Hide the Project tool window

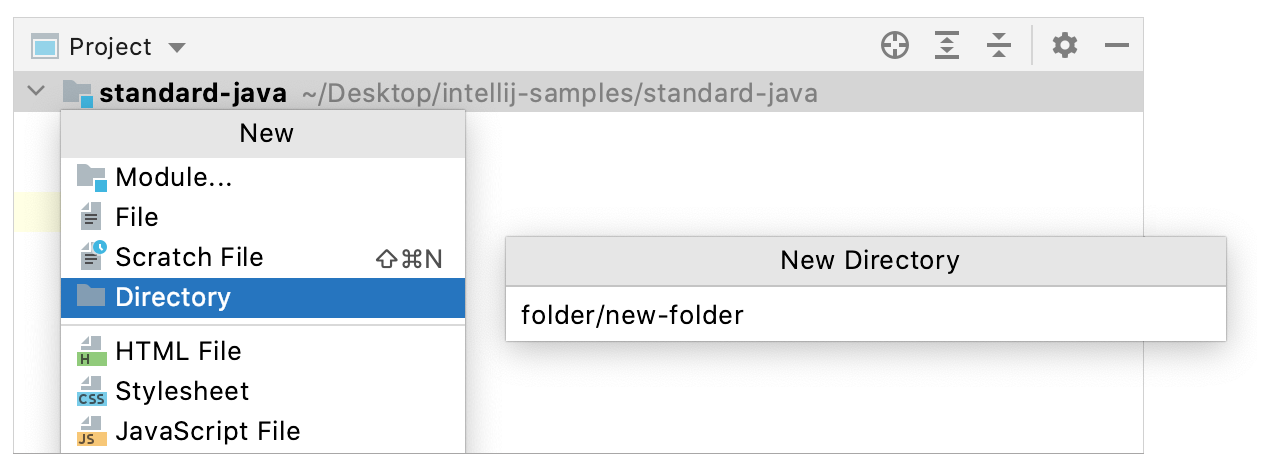[x=1117, y=45]
